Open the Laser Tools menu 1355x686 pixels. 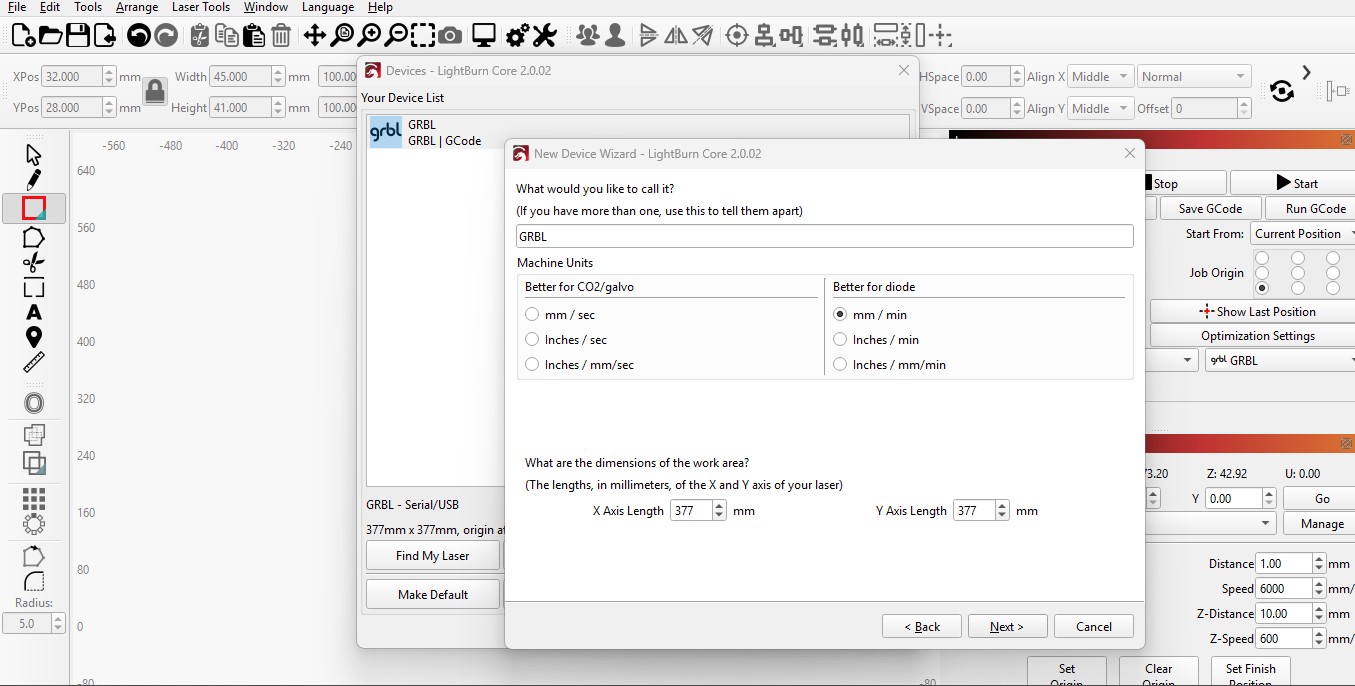(200, 7)
